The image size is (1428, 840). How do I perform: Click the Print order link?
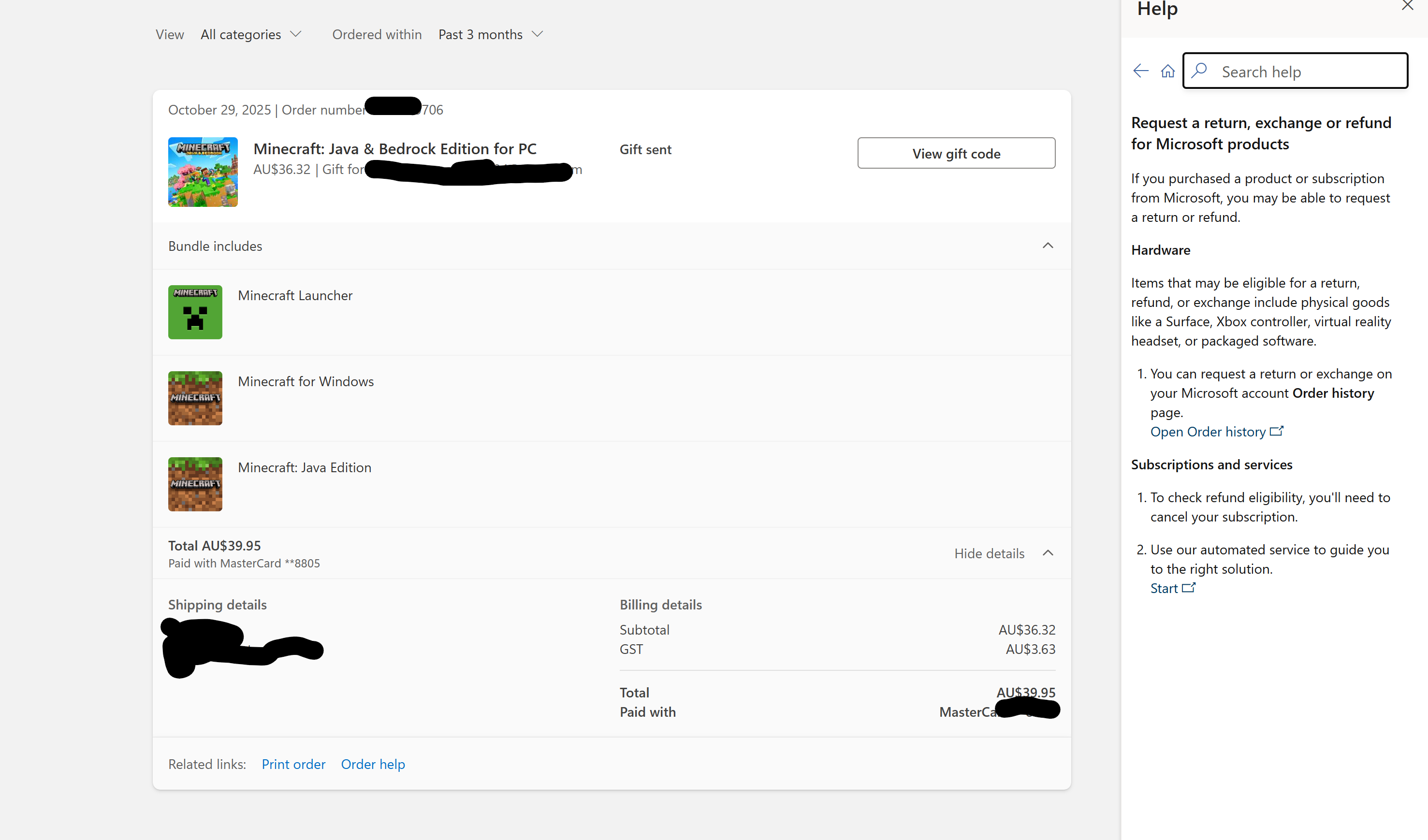(x=293, y=764)
